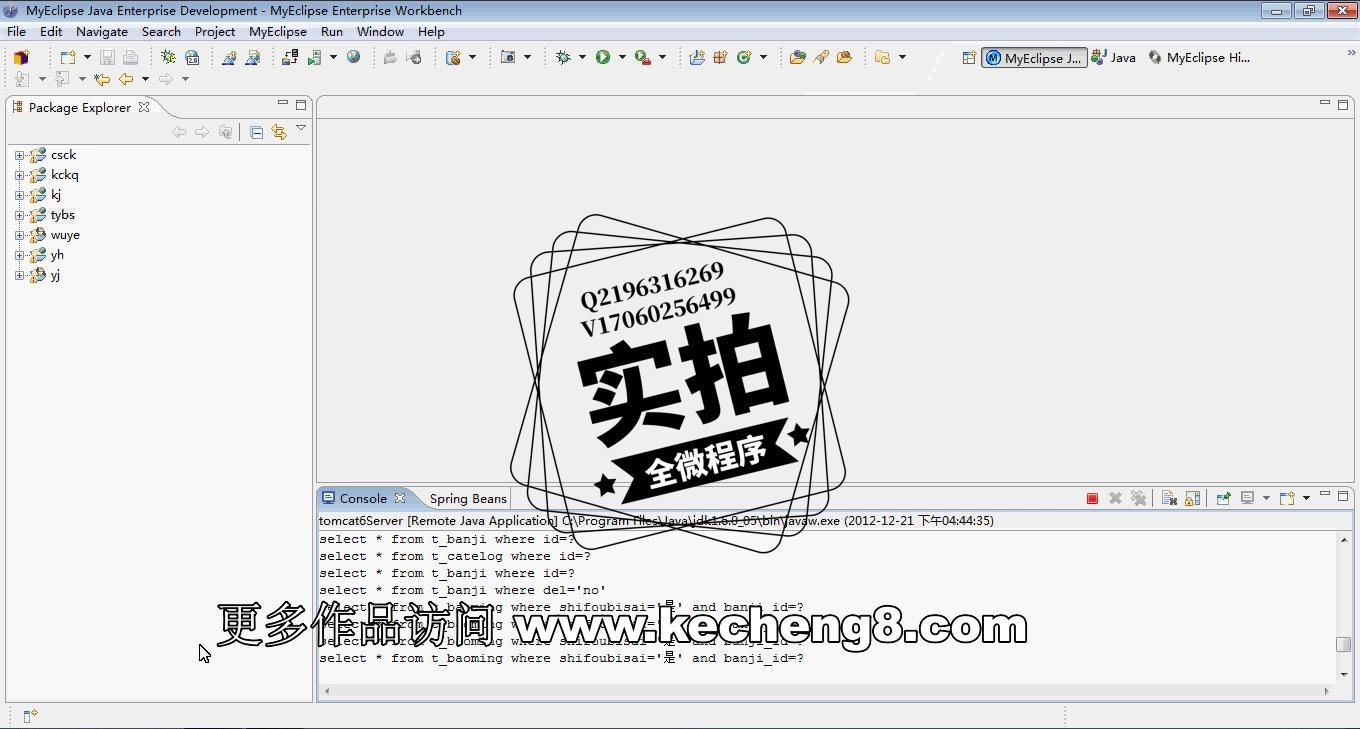Screen dimensions: 1360x729
Task: Click the Run External Tools icon
Action: point(643,58)
